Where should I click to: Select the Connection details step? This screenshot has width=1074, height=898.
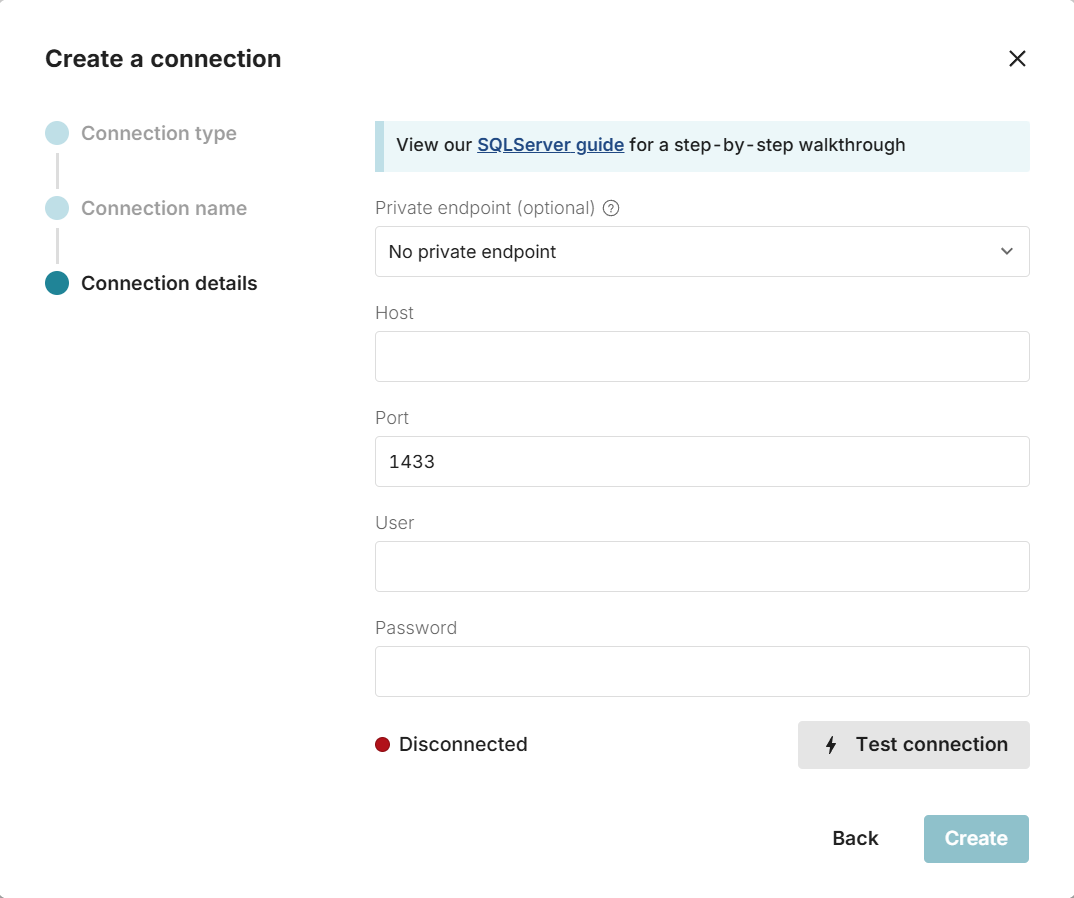[169, 283]
